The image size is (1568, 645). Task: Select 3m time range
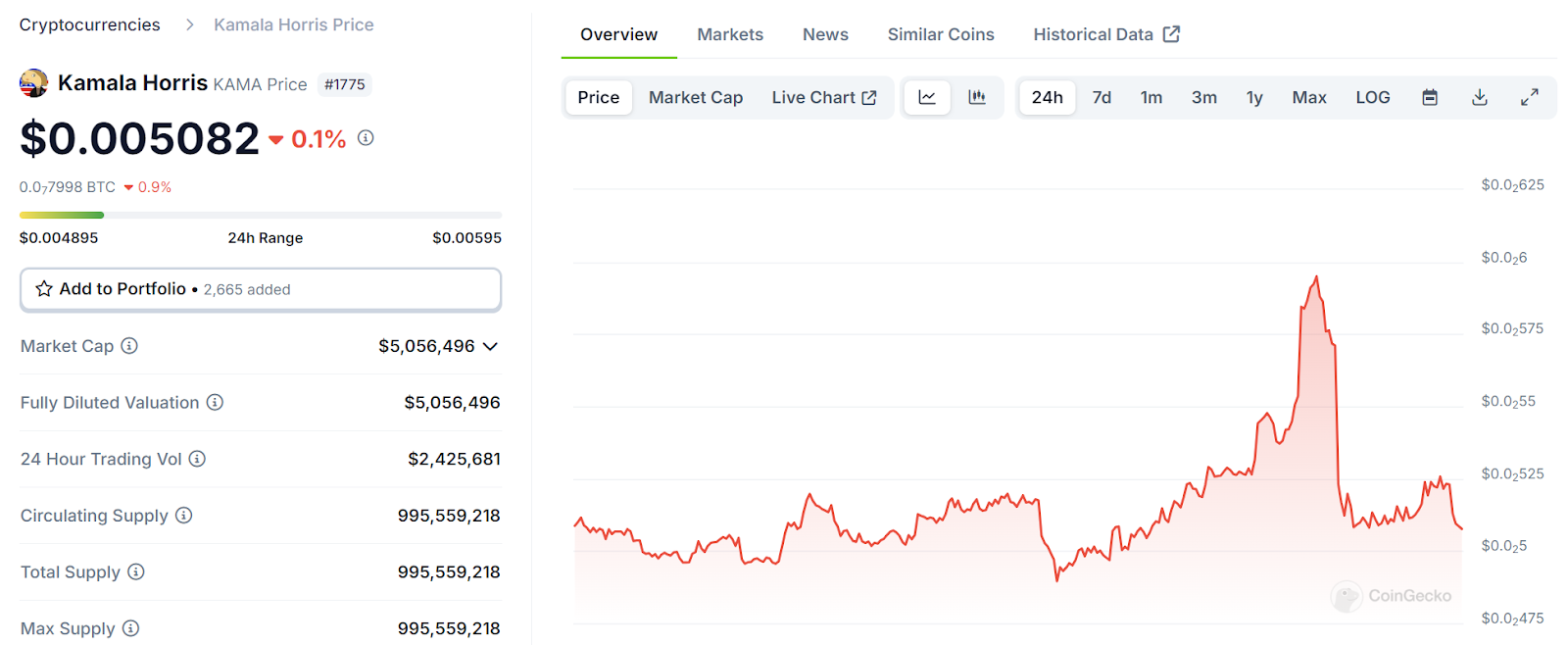tap(1204, 97)
